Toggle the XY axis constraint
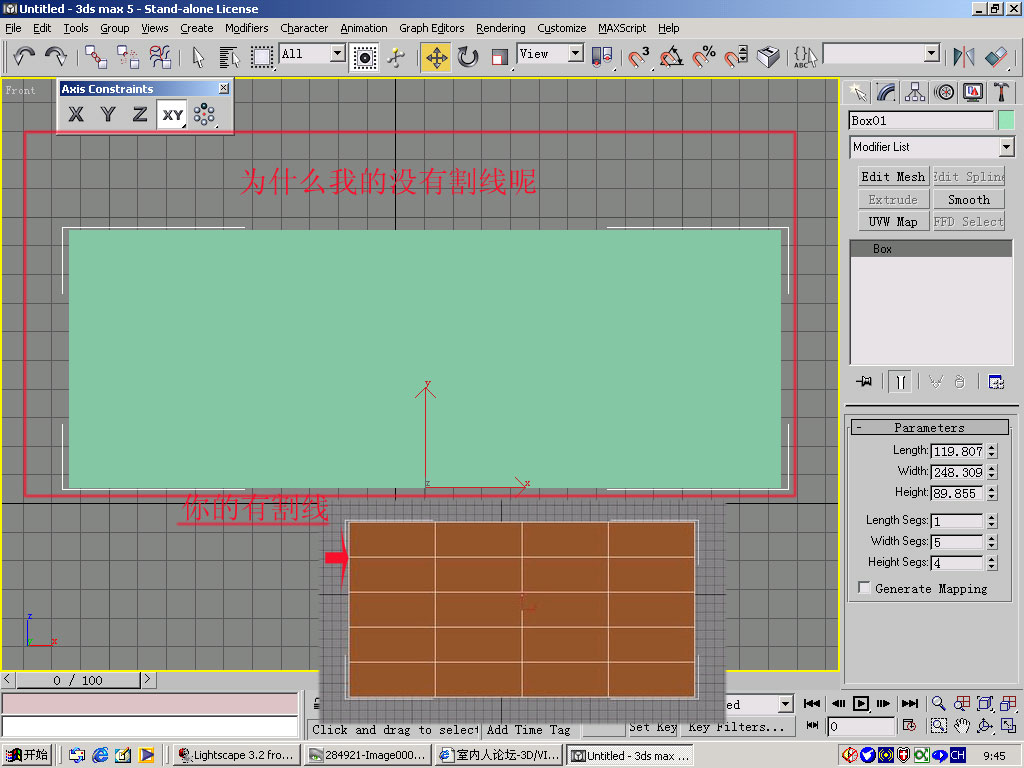Screen dimensions: 1024x768 (173, 115)
